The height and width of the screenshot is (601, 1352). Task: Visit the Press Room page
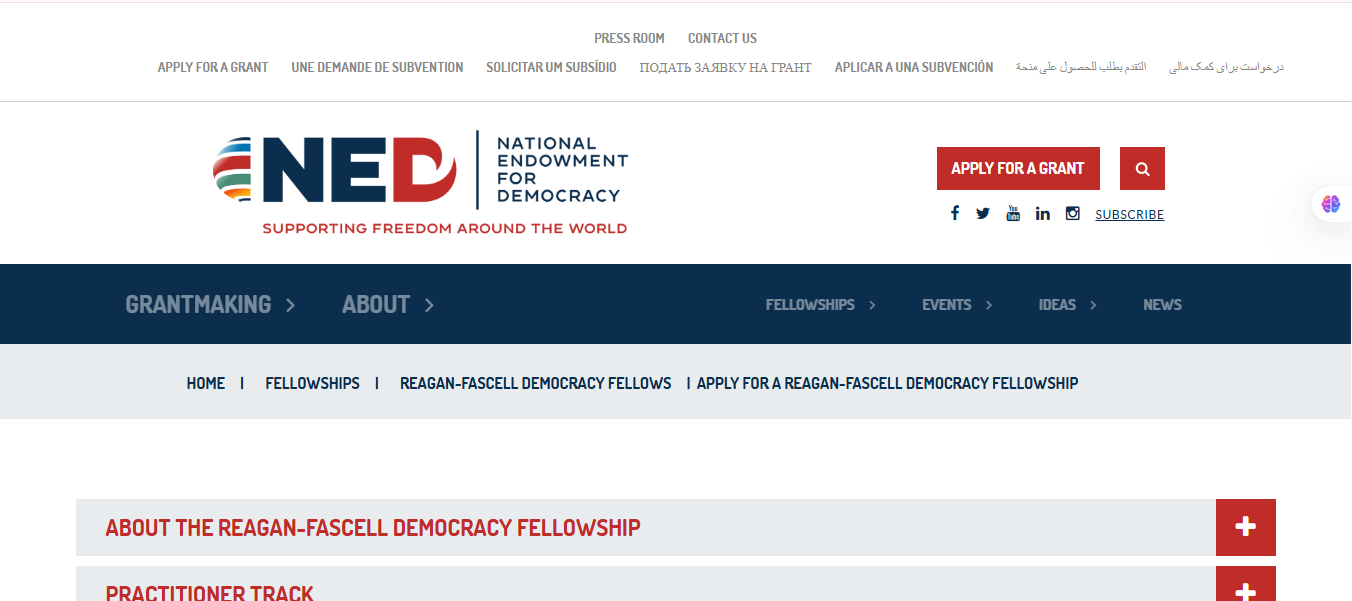coord(629,38)
